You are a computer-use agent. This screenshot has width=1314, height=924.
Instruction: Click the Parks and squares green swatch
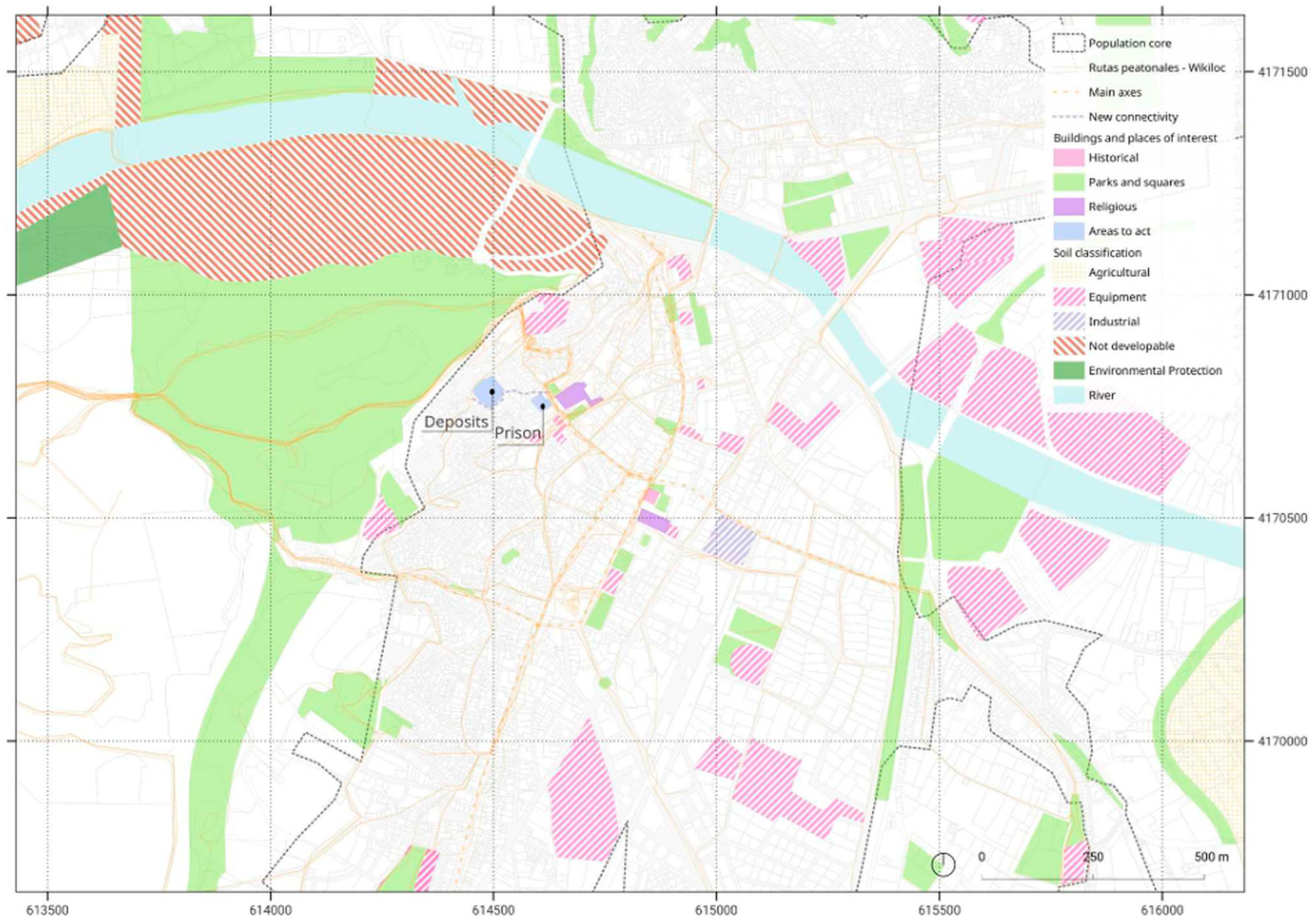pos(1068,182)
